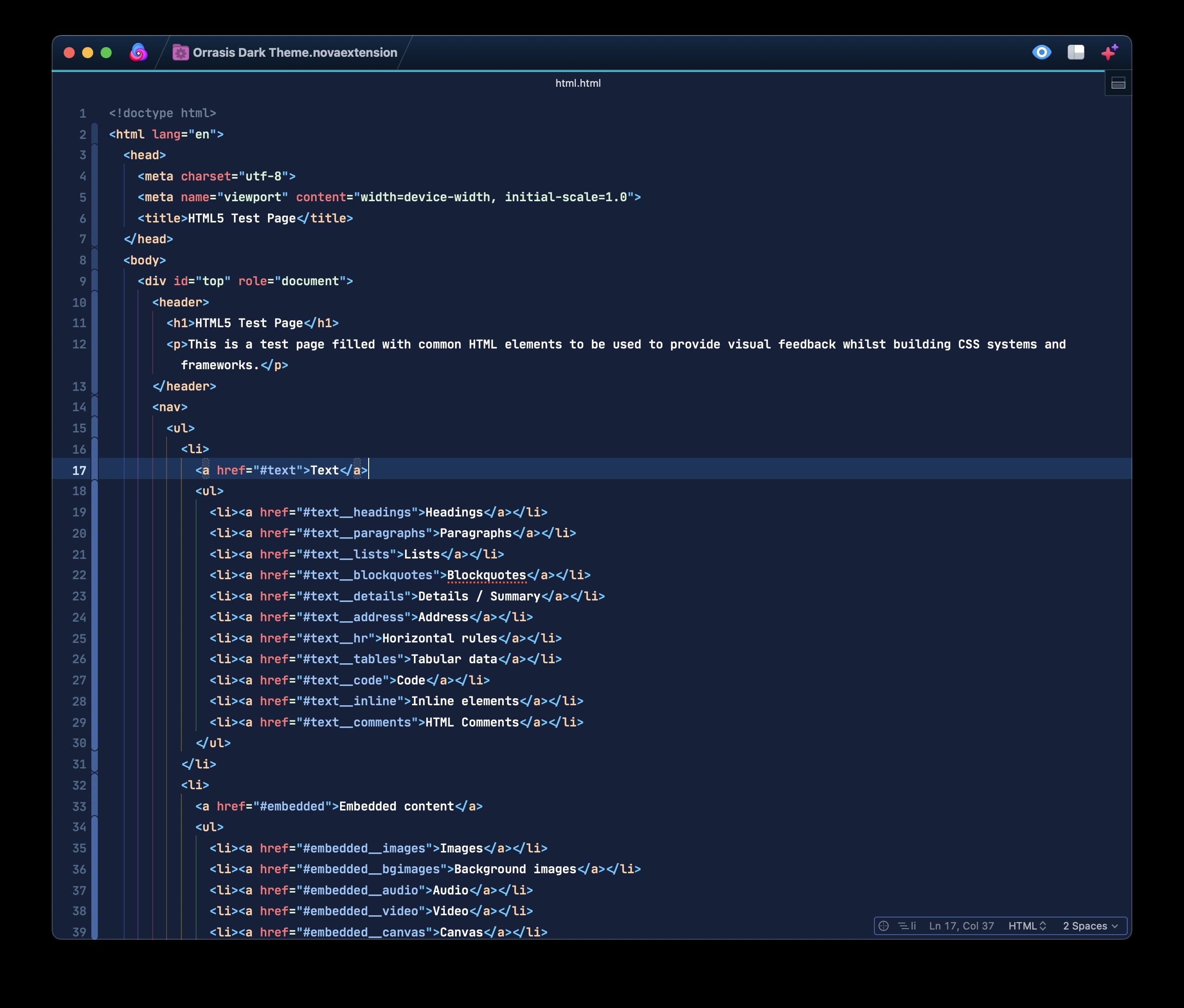Open the symbol navigator showing li
Screen dimensions: 1184x1008
[907, 926]
